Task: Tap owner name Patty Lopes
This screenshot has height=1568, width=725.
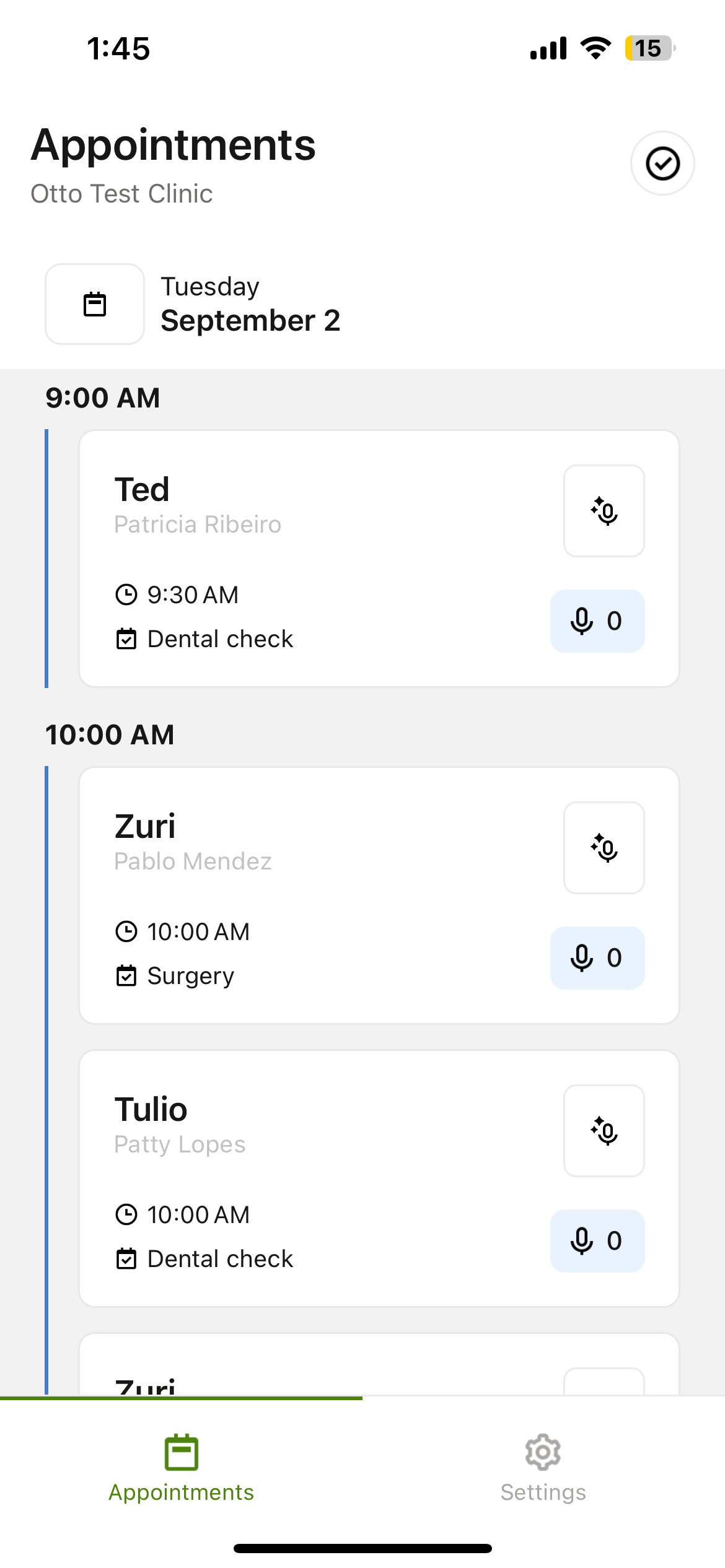Action: pos(180,1144)
